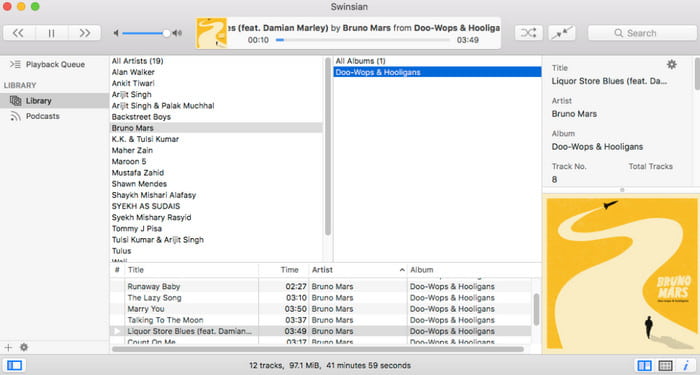Select artist Shawn Mendes

[x=216, y=184]
